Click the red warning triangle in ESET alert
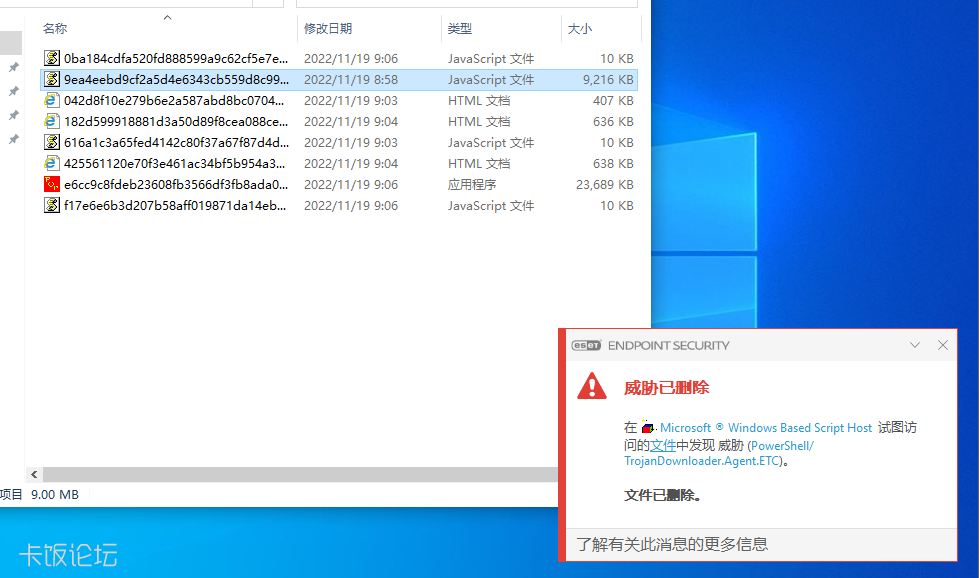This screenshot has height=578, width=979. 592,387
